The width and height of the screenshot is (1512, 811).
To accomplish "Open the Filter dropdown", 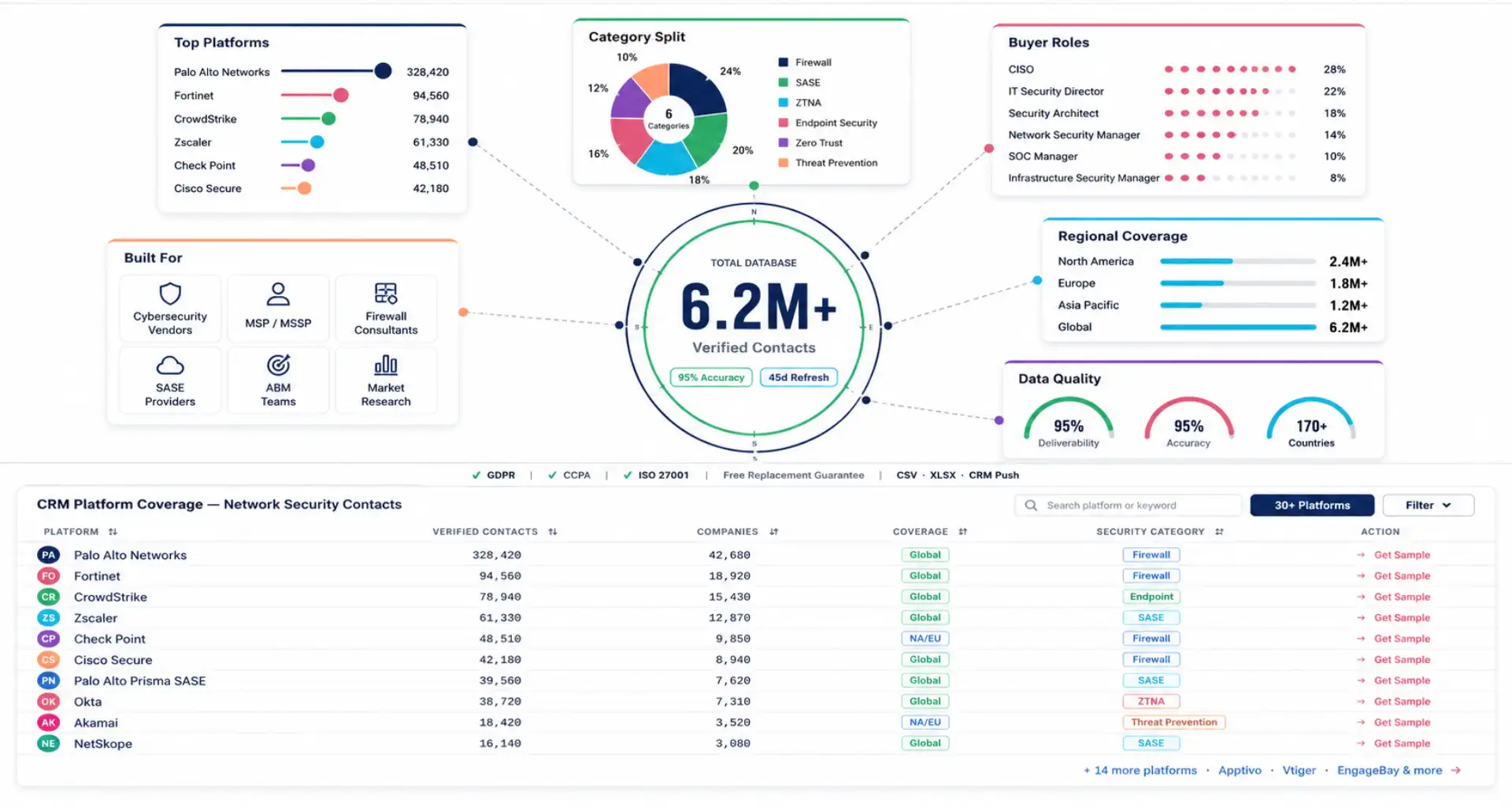I will (x=1429, y=505).
